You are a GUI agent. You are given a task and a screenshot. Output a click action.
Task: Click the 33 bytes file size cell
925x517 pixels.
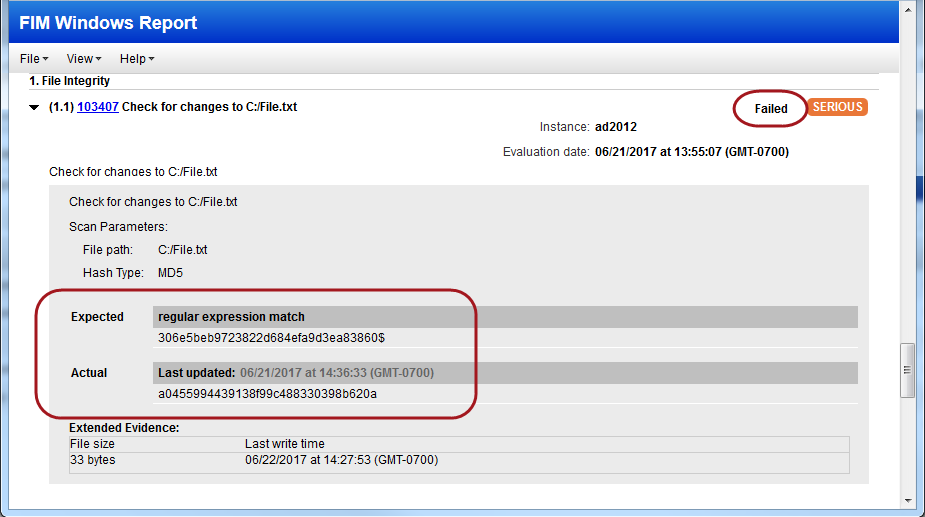[92, 460]
